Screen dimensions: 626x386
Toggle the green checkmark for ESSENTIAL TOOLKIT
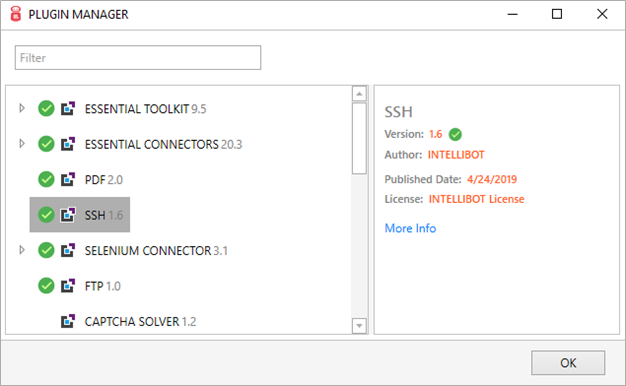46,109
